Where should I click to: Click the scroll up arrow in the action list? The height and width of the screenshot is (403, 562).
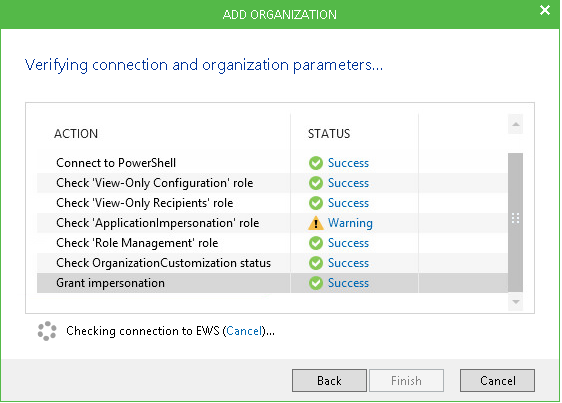coord(515,124)
